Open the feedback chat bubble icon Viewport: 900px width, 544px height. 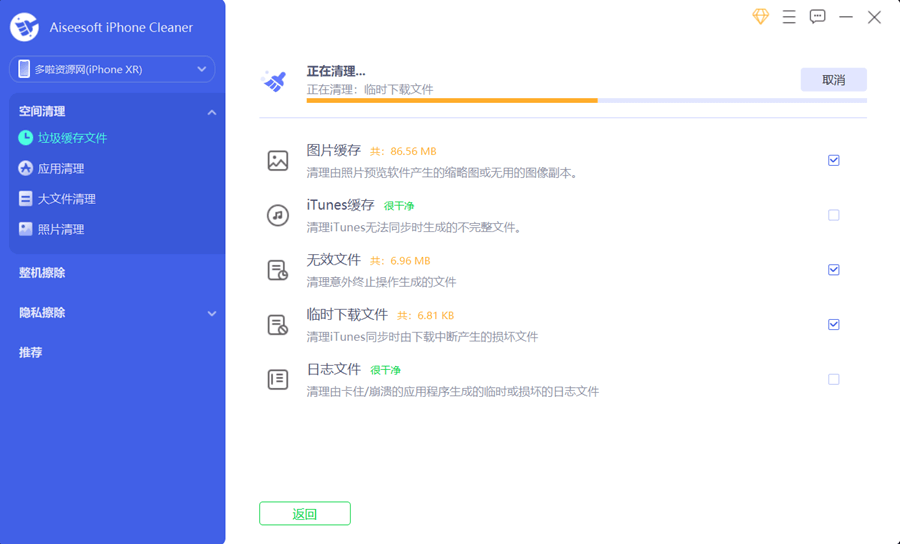point(817,17)
